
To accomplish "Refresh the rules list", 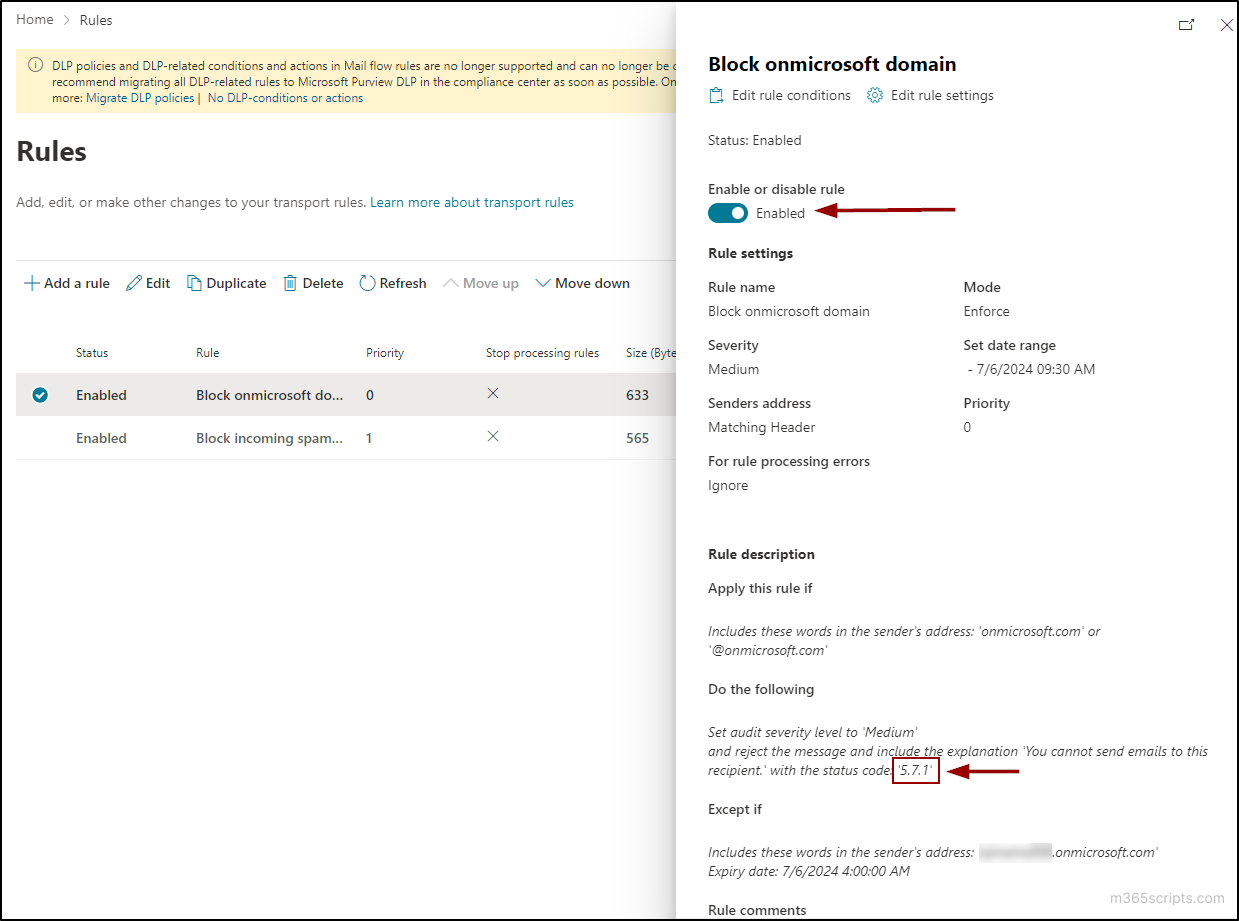I will (365, 283).
